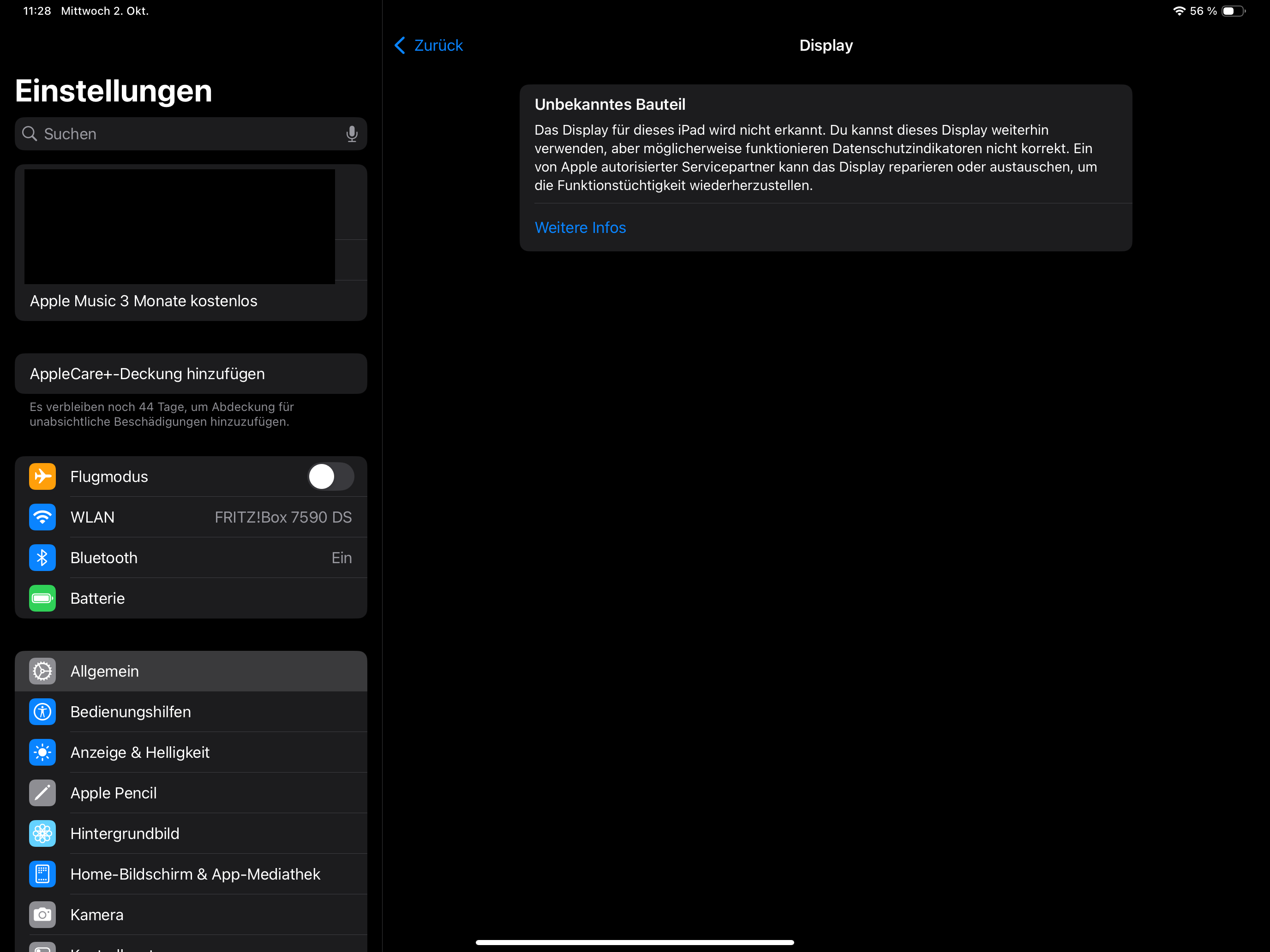
Task: Tap the Flugmodus airplane icon
Action: click(x=42, y=476)
